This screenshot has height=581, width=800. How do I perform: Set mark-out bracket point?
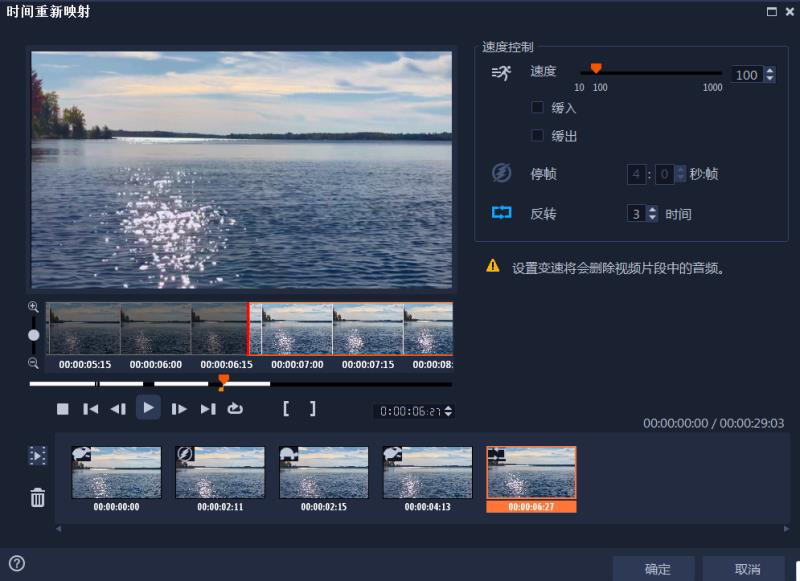(313, 409)
